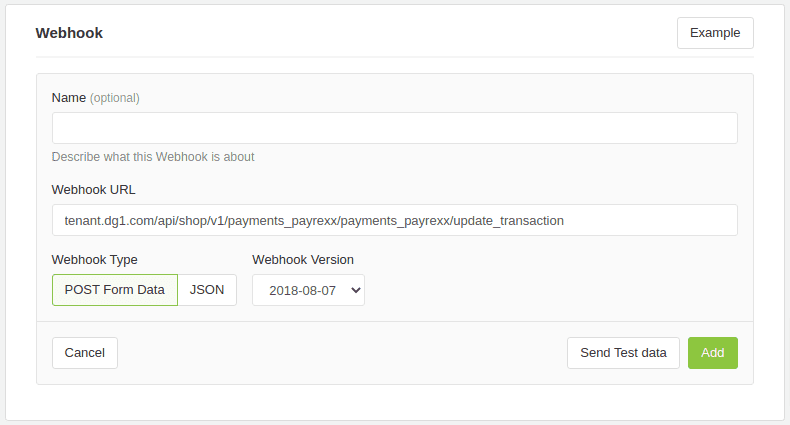Viewport: 790px width, 425px height.
Task: Click the (optional) hint text
Action: tap(115, 98)
